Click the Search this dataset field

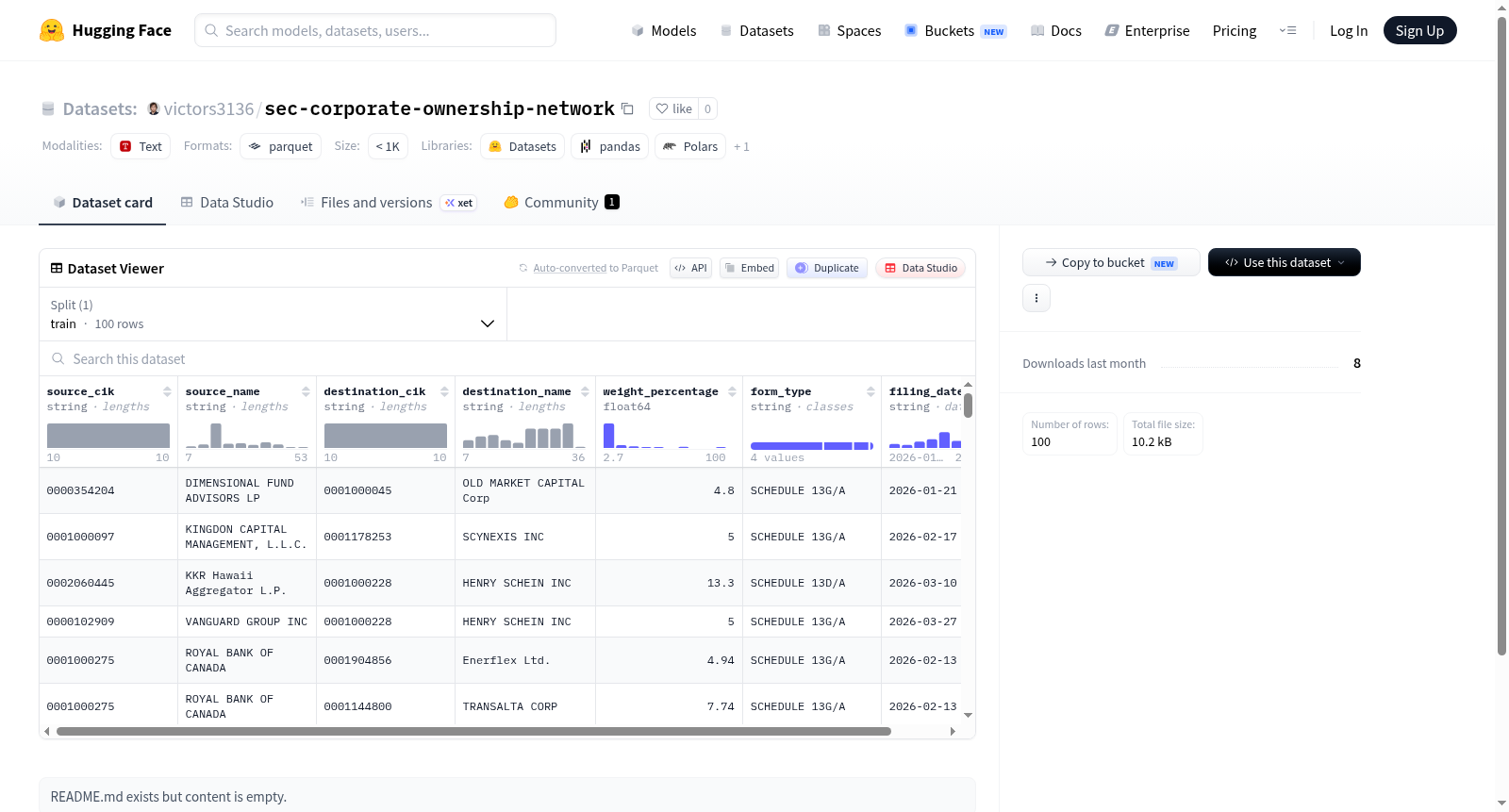click(507, 359)
